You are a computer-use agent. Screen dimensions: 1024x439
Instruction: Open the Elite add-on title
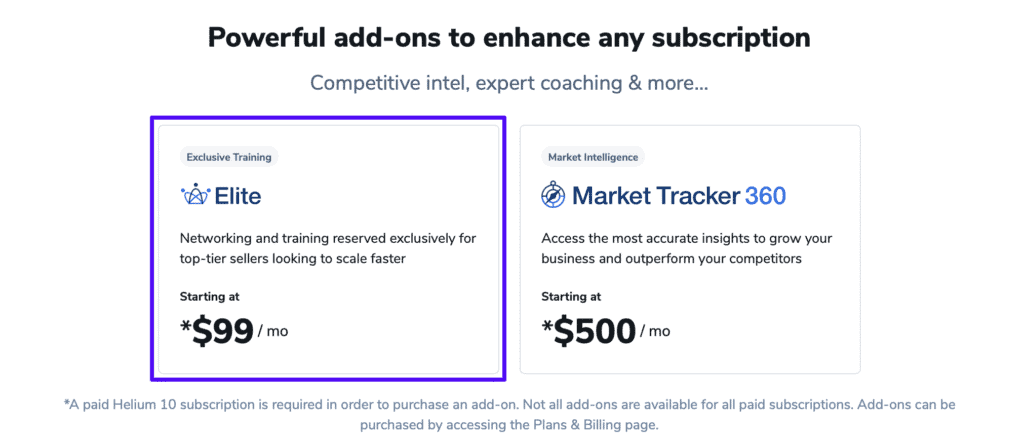[238, 196]
